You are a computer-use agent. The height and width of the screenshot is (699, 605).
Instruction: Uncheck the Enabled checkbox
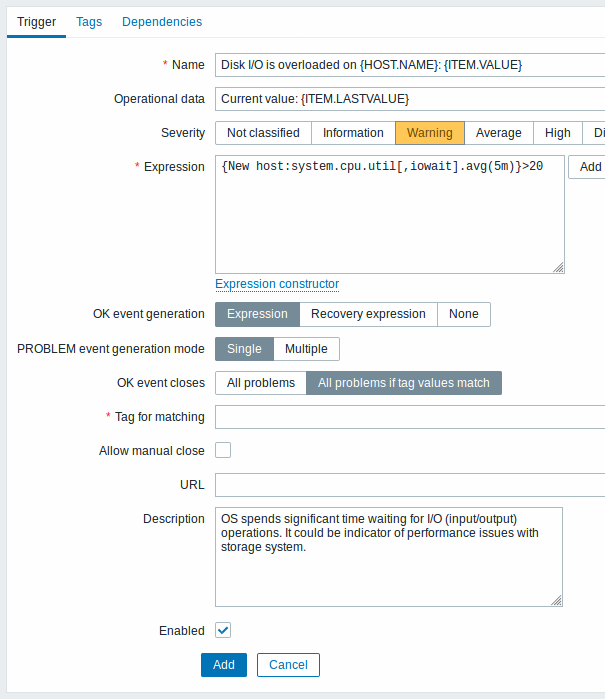(x=223, y=630)
